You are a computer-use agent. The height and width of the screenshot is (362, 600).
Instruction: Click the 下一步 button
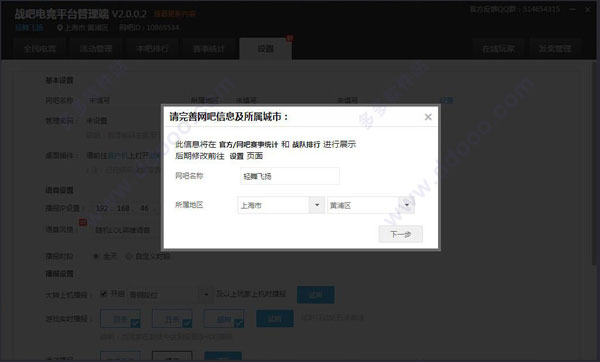401,234
